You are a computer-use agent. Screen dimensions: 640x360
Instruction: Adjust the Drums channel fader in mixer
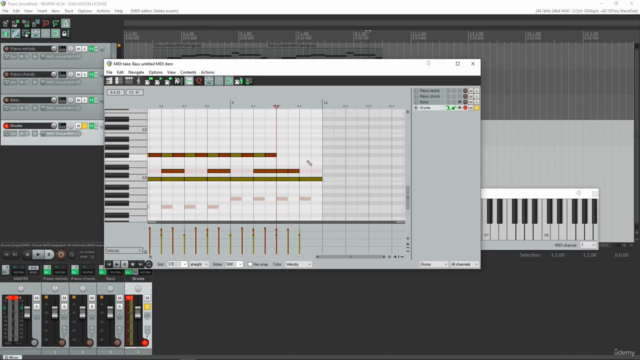coord(138,313)
